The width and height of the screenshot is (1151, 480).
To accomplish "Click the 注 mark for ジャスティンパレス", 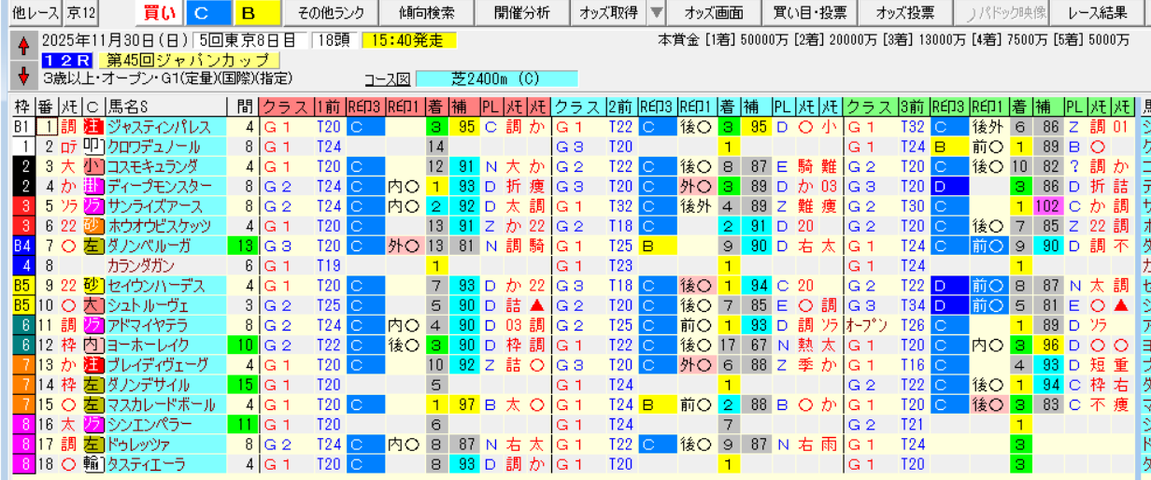I will point(93,126).
